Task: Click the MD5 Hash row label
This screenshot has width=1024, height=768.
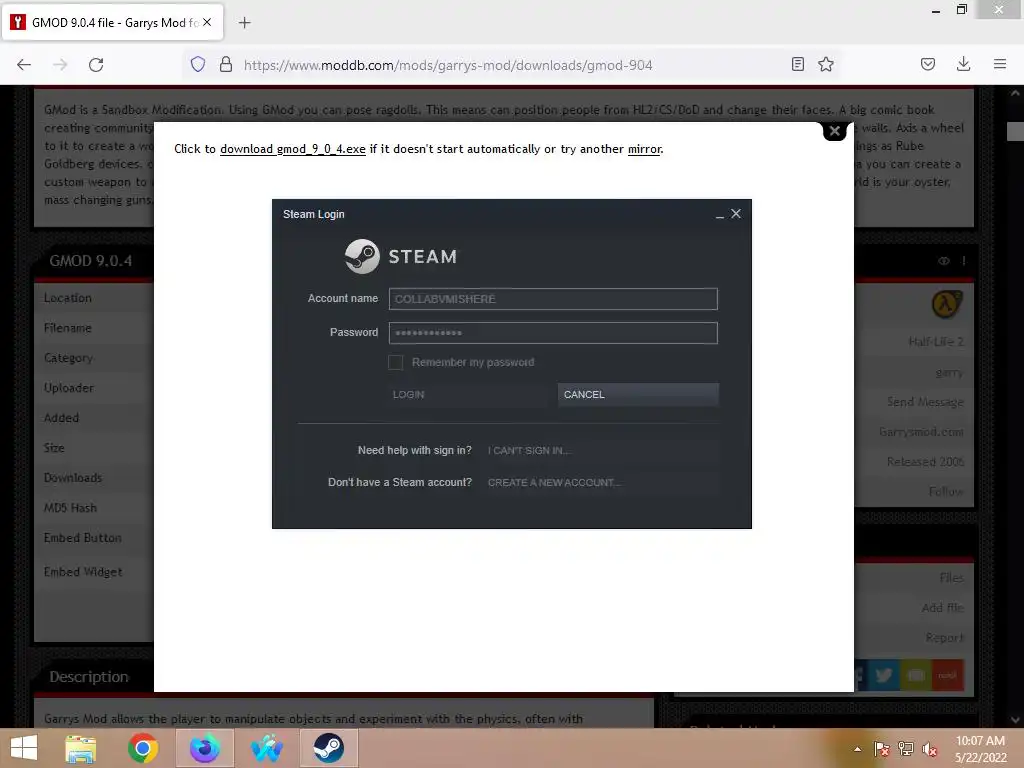Action: (70, 507)
